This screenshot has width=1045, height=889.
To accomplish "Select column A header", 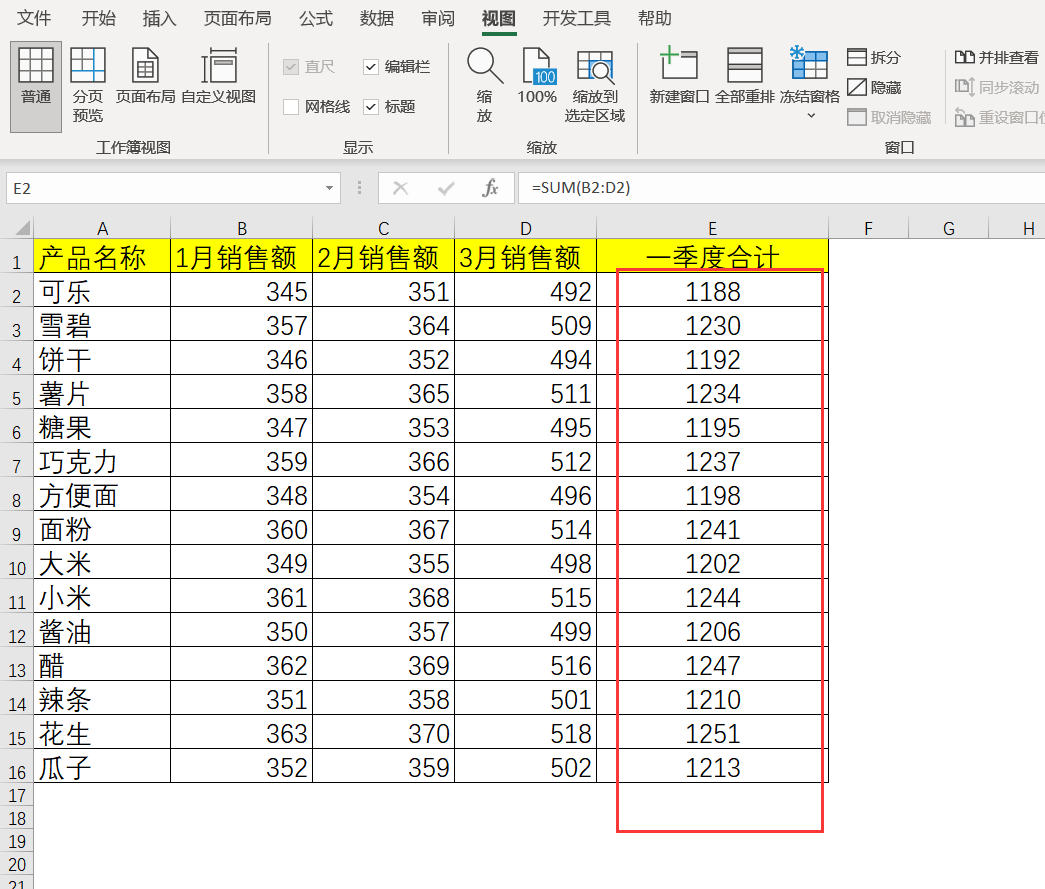I will tap(102, 229).
